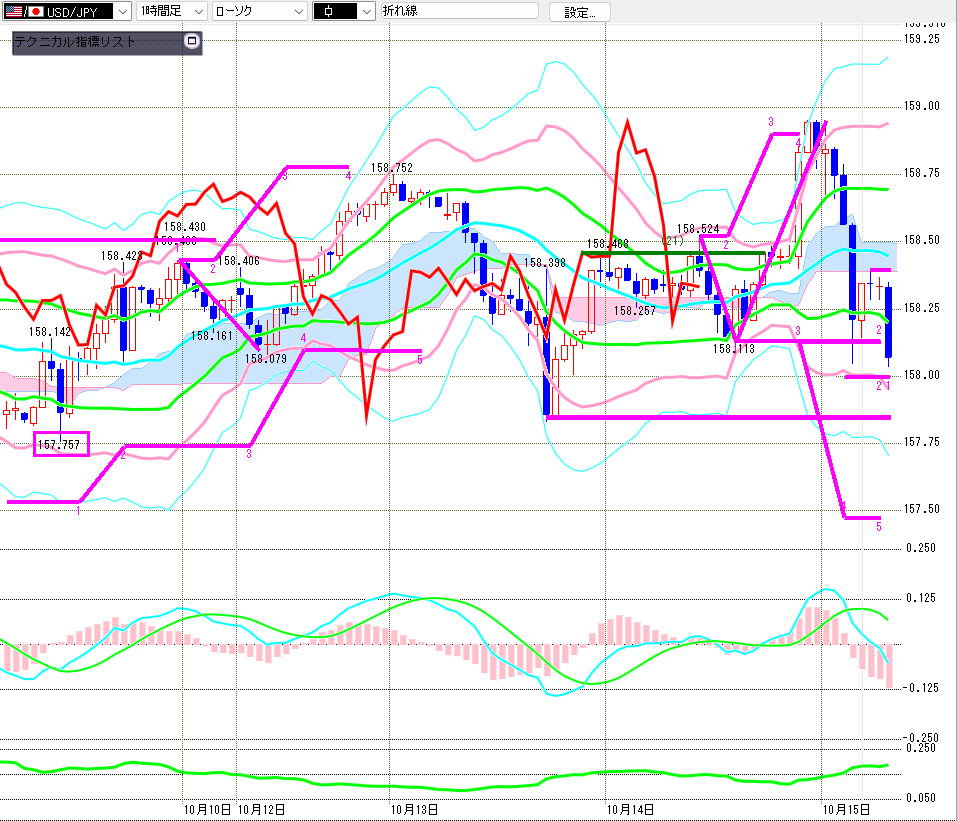Click the 159.00 price axis label
Viewport: 957px width, 821px height.
(922, 106)
